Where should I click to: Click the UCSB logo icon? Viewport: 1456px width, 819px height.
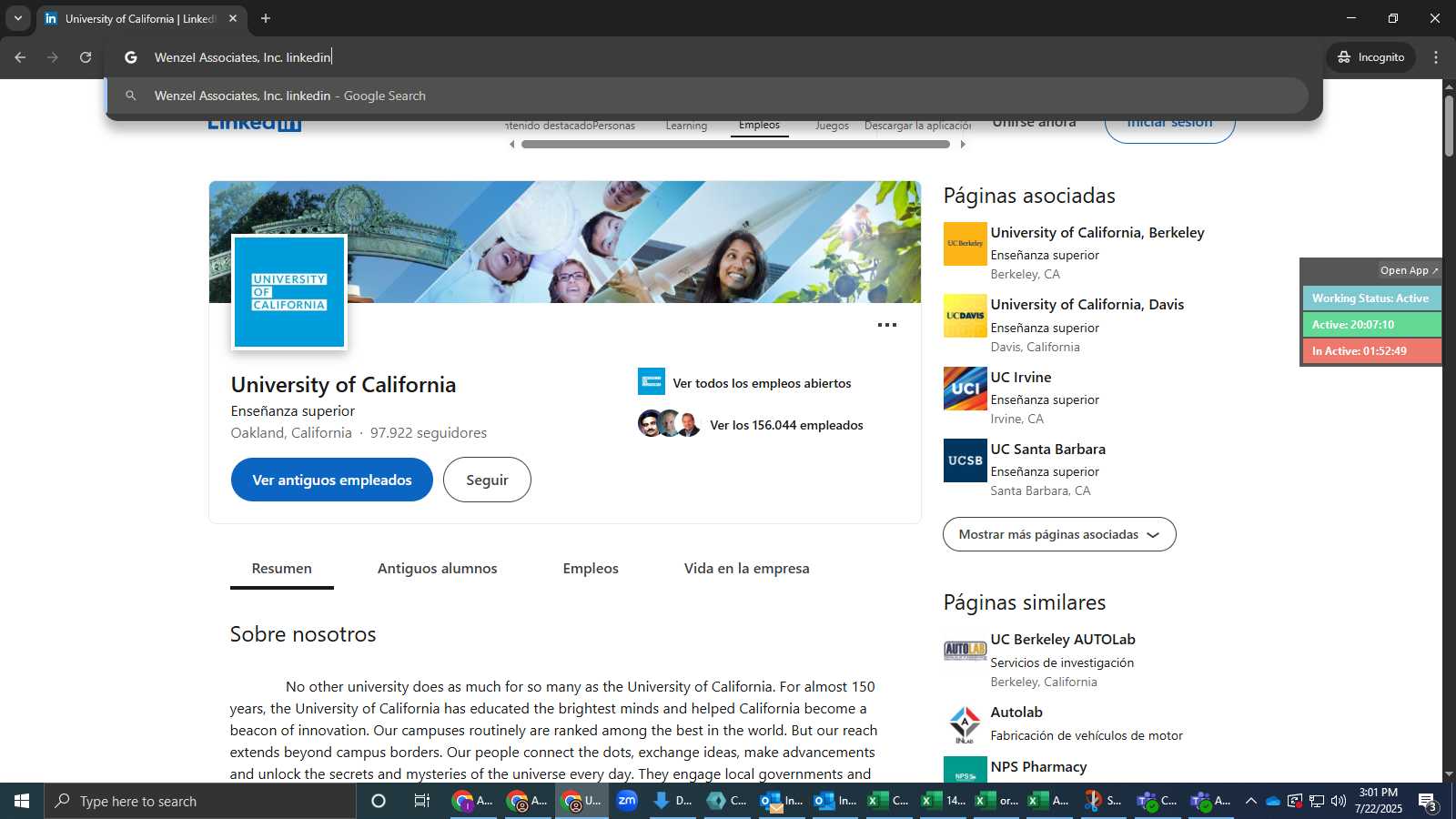click(x=966, y=460)
